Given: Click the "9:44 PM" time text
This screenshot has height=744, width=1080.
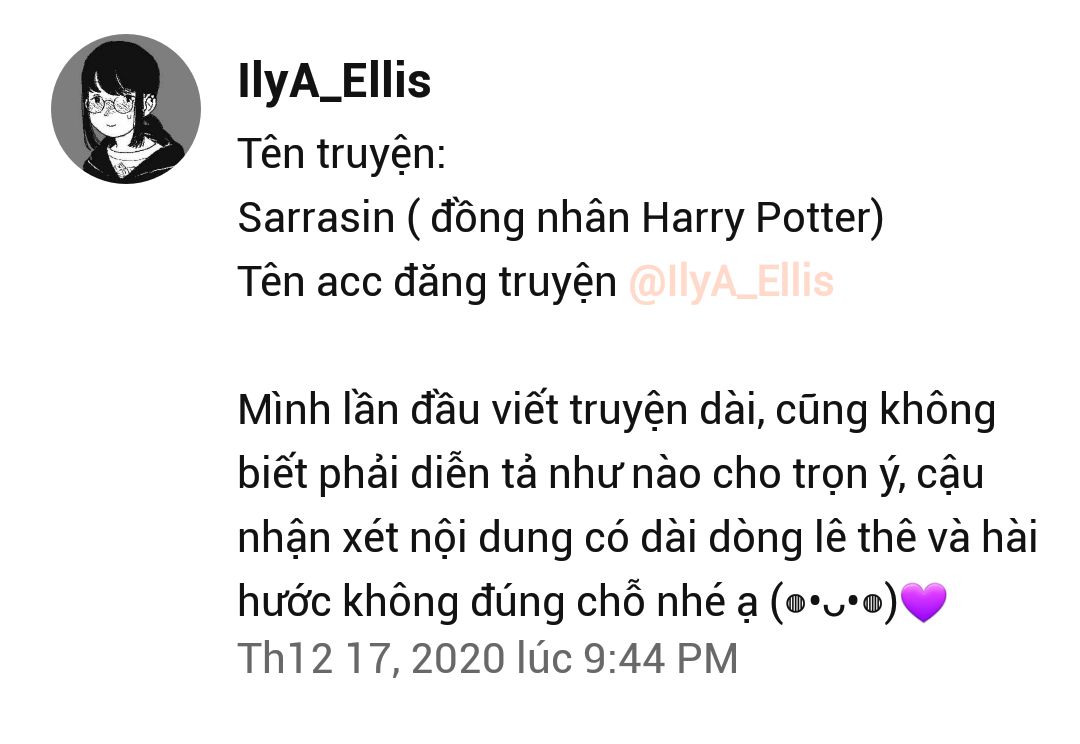Looking at the screenshot, I should pyautogui.click(x=661, y=658).
